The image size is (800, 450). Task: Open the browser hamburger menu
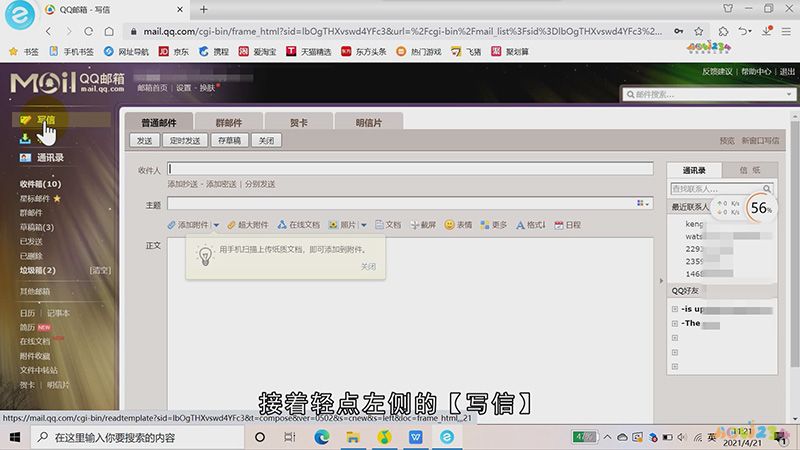pos(786,31)
